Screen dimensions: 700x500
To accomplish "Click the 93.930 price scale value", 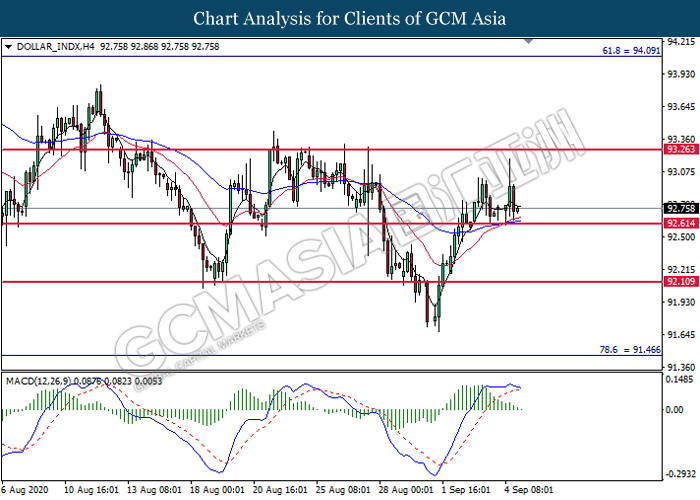I will (681, 74).
